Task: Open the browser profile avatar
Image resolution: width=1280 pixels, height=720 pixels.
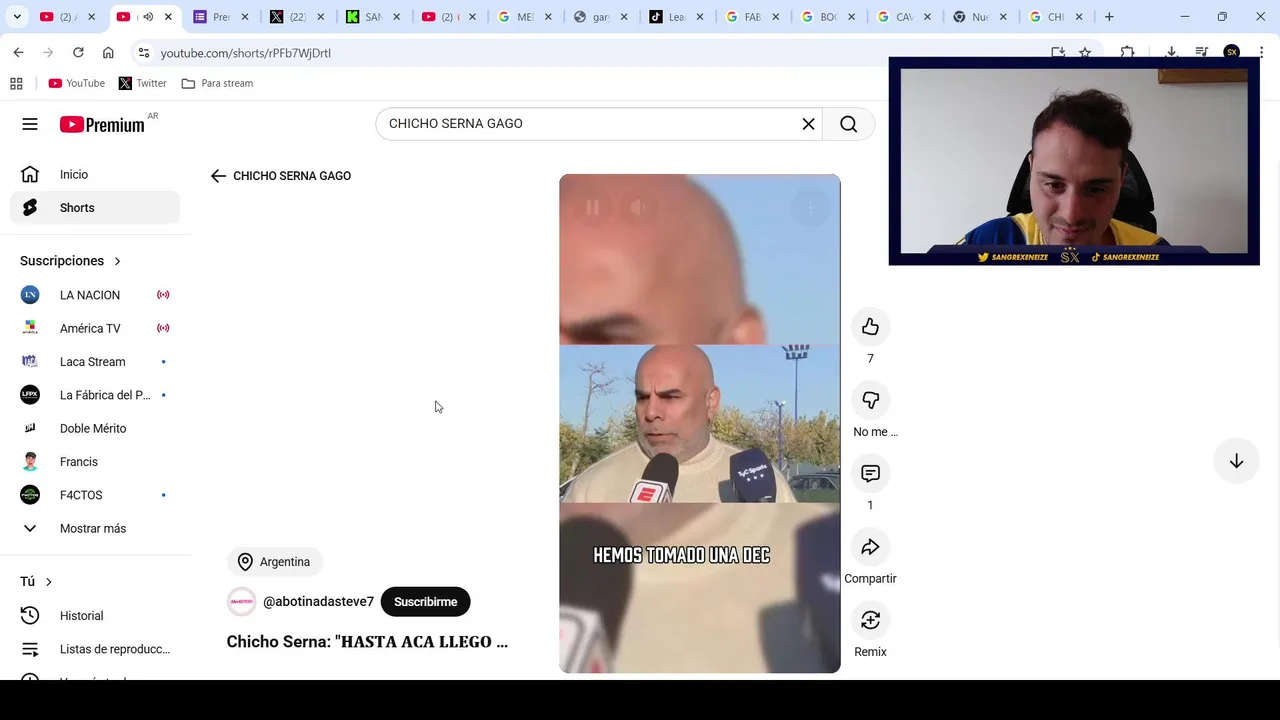Action: coord(1232,52)
